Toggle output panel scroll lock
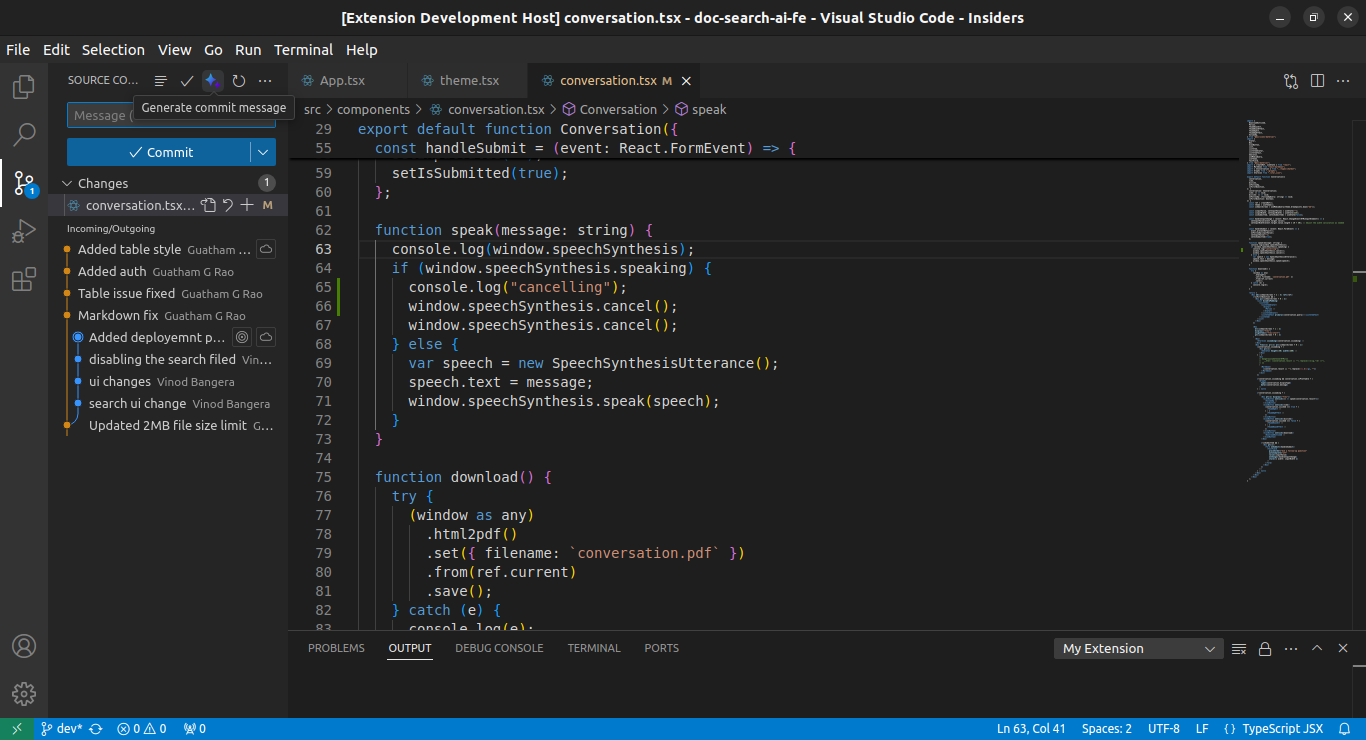This screenshot has width=1366, height=740. 1265,648
